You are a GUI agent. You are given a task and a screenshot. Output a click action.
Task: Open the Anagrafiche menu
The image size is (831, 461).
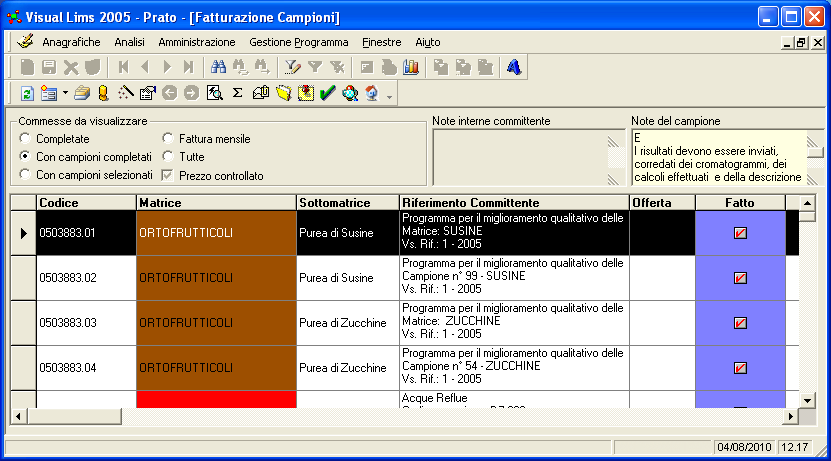pos(71,42)
